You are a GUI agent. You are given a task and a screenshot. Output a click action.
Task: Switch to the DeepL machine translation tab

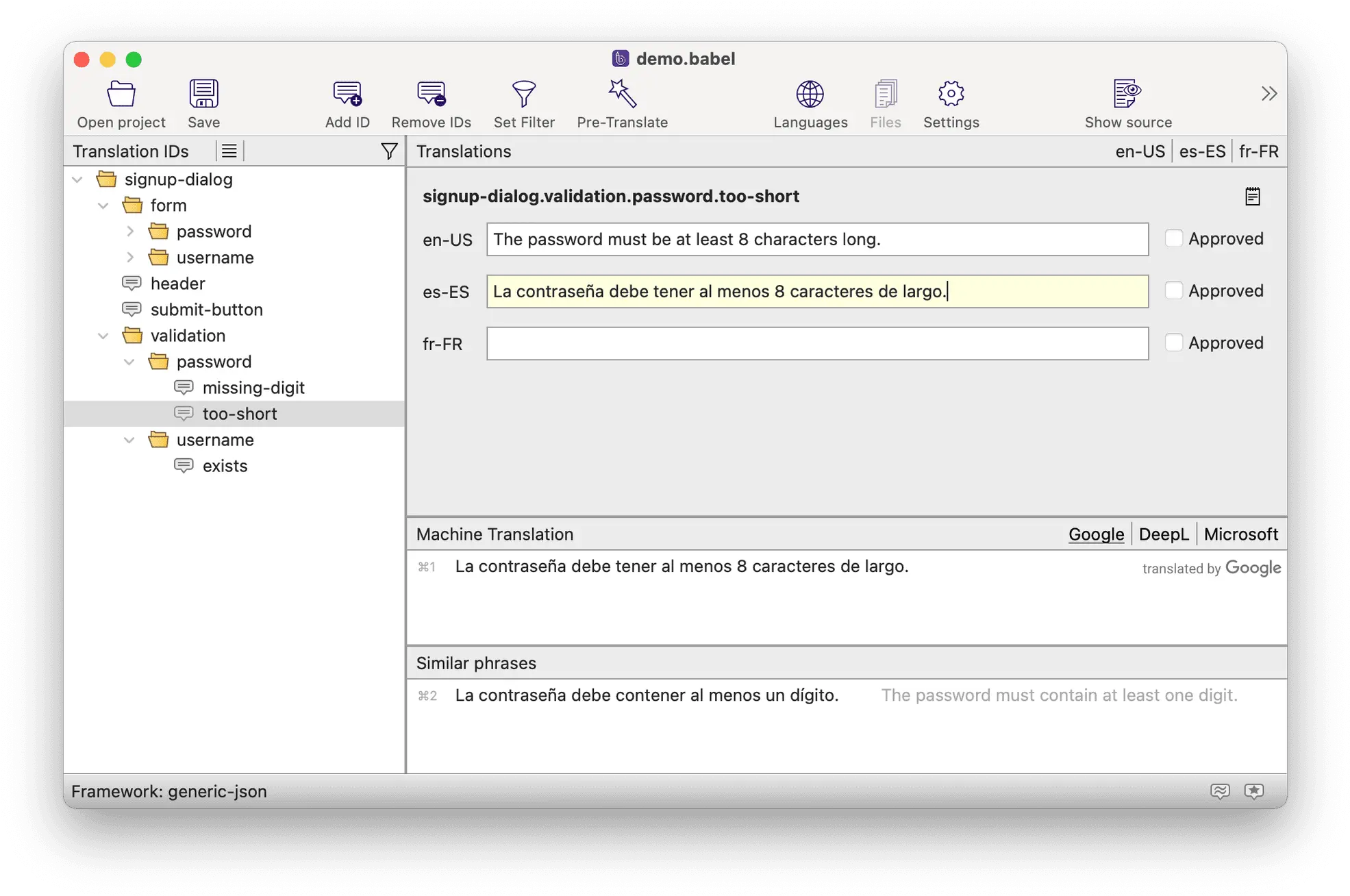[1163, 533]
